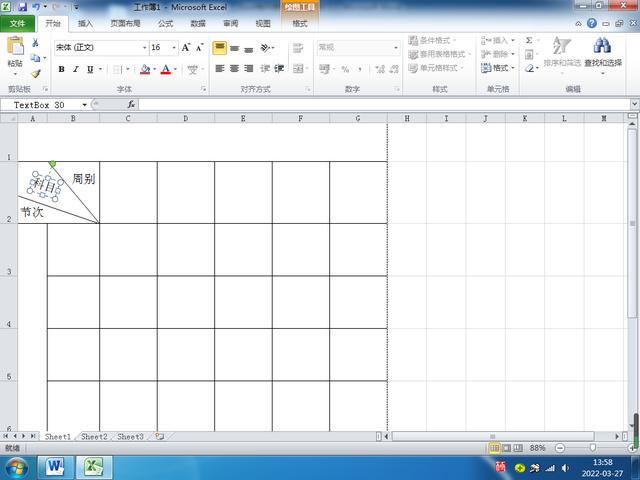Apply Bold formatting

coord(61,69)
